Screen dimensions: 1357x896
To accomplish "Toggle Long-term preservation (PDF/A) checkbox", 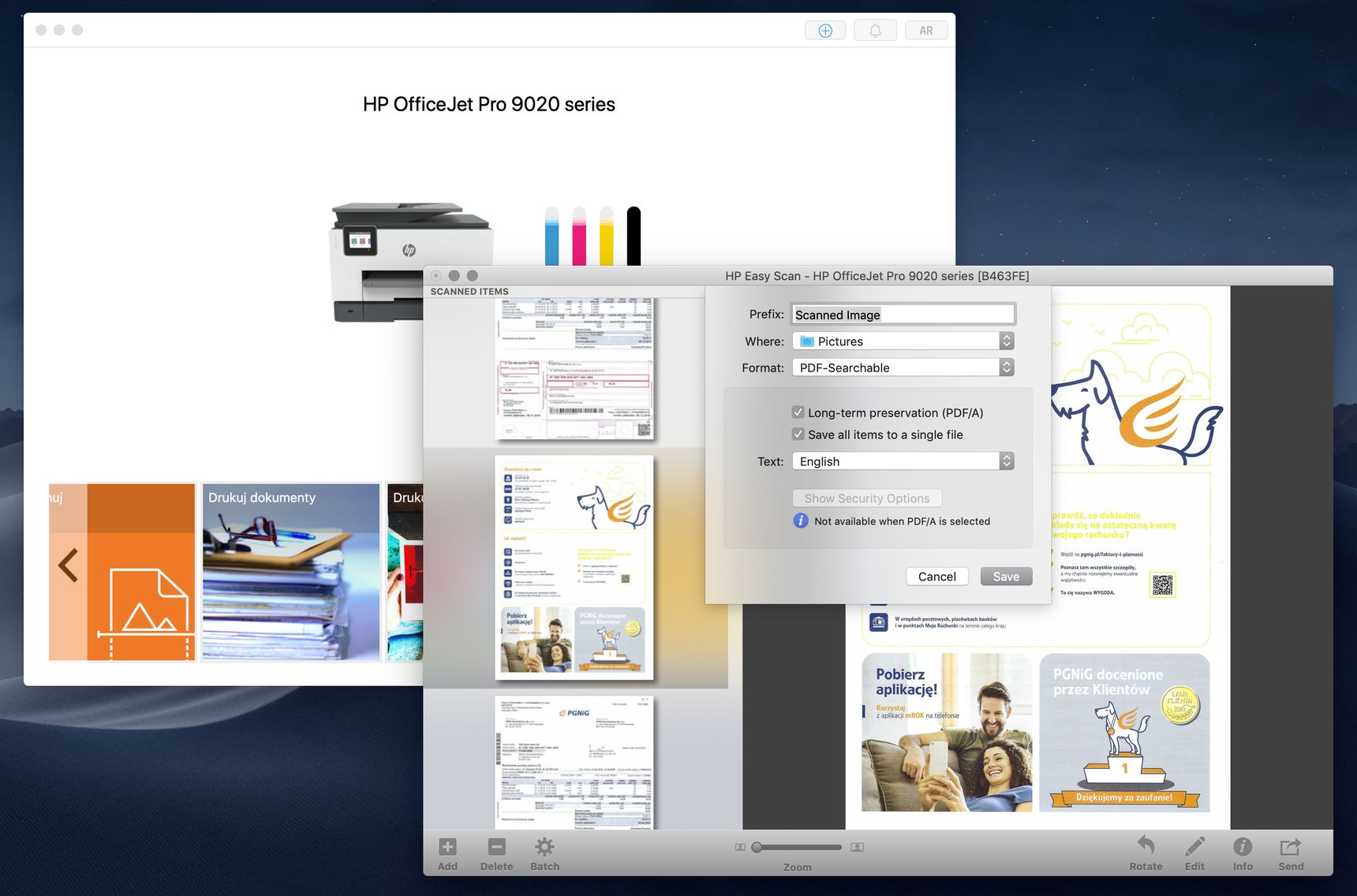I will (798, 413).
